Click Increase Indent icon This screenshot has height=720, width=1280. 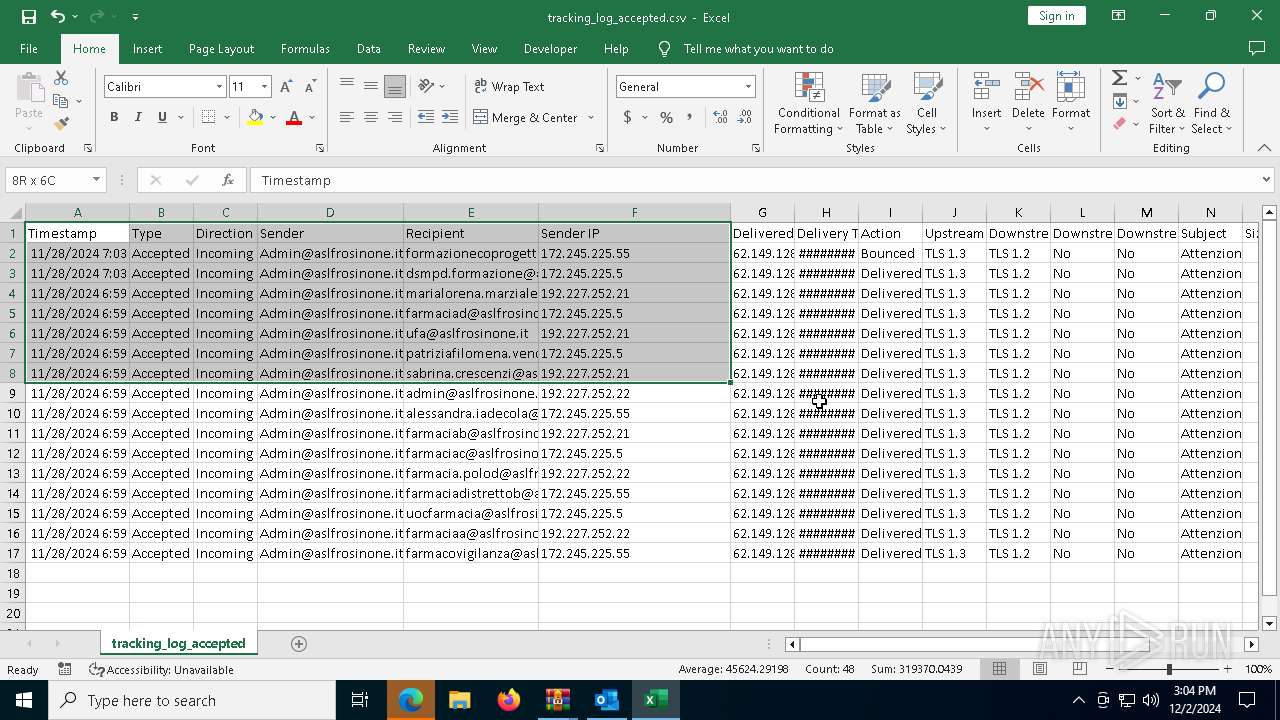coord(451,117)
